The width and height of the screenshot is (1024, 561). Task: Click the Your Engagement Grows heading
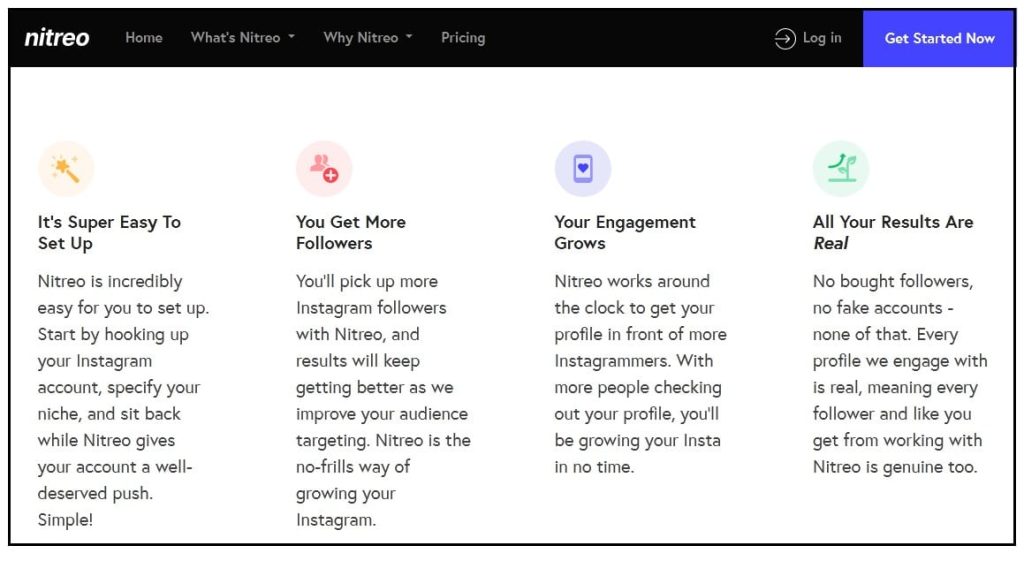(625, 232)
